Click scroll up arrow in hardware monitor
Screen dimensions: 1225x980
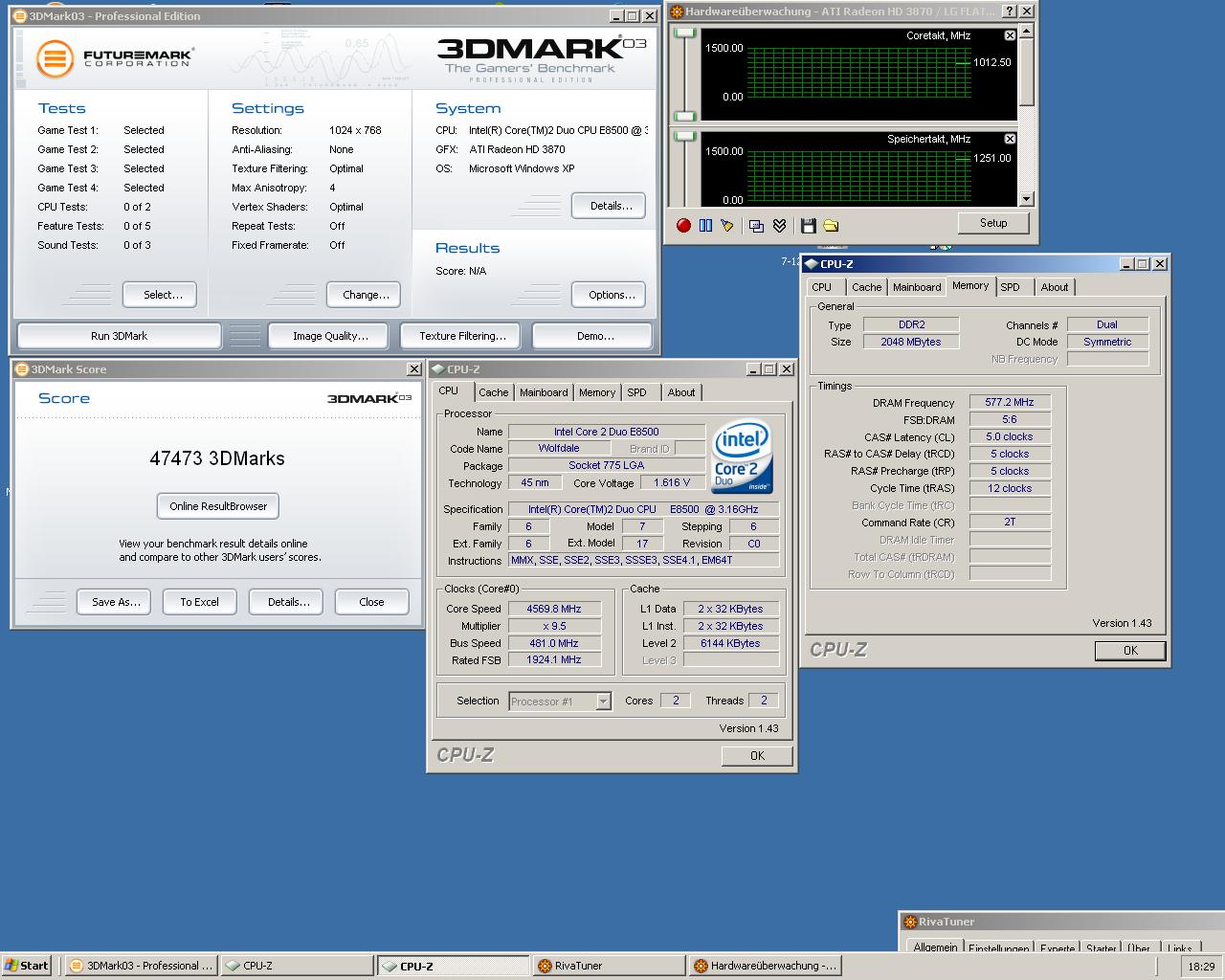1026,31
